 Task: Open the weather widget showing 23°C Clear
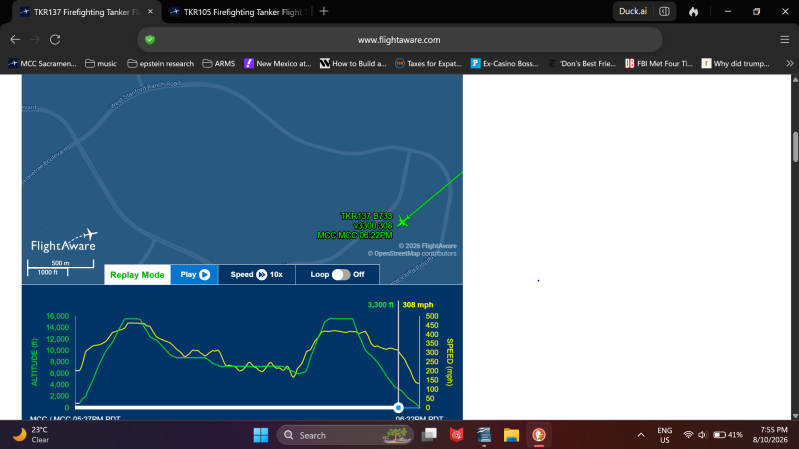pos(32,435)
